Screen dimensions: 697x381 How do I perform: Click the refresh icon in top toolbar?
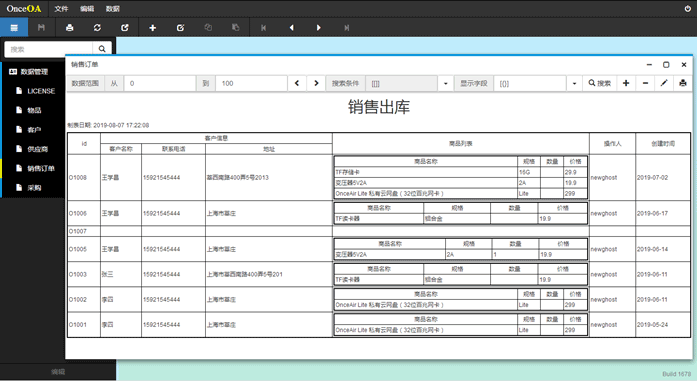point(97,28)
